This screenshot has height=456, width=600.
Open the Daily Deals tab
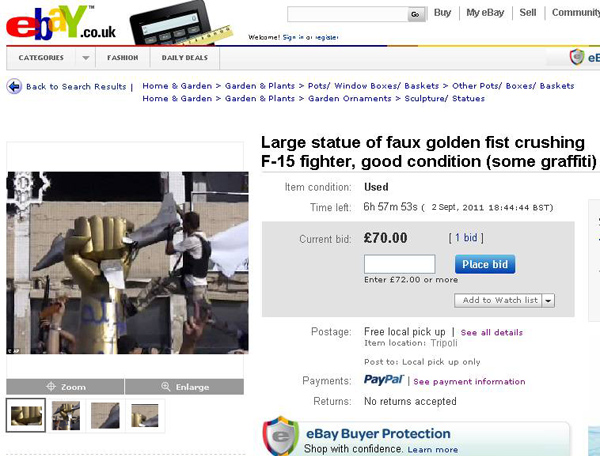[185, 58]
